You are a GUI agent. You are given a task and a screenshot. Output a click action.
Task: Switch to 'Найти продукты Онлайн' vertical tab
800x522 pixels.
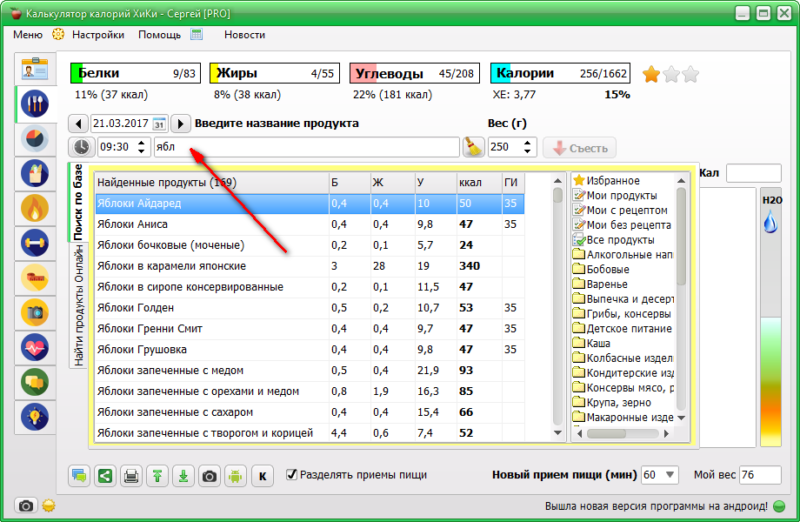coord(78,306)
